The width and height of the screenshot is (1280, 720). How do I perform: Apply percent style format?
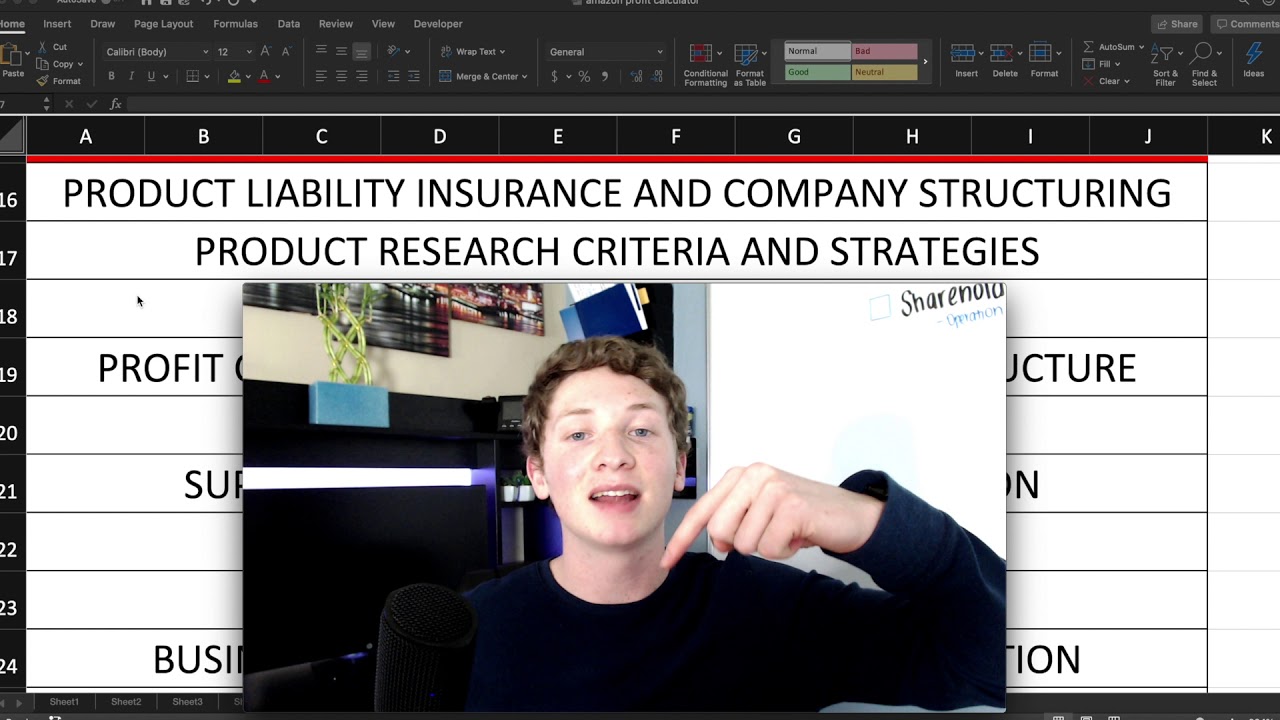click(584, 76)
